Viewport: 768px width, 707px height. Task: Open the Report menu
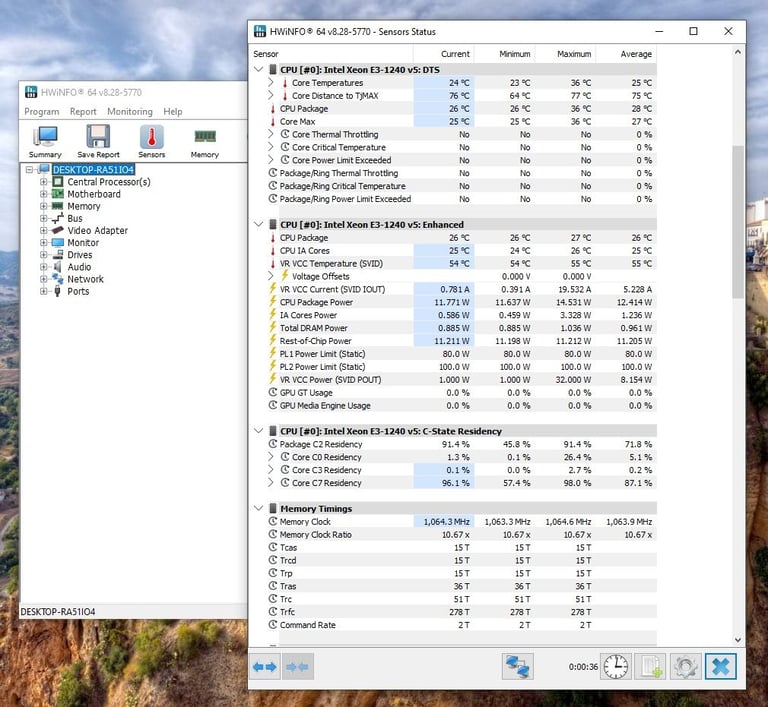(x=83, y=112)
